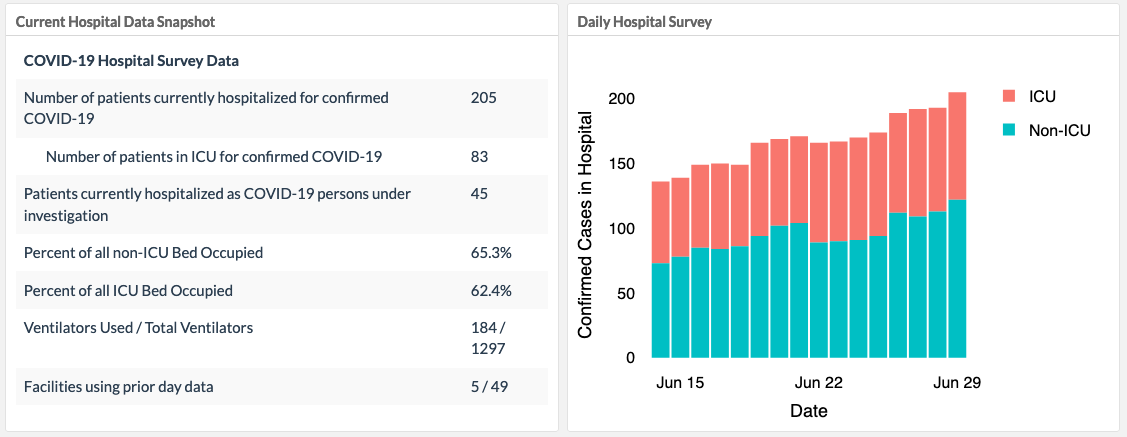Screen dimensions: 1127x437
Task: Click the Jun 29 x-axis label
Action: pos(956,382)
